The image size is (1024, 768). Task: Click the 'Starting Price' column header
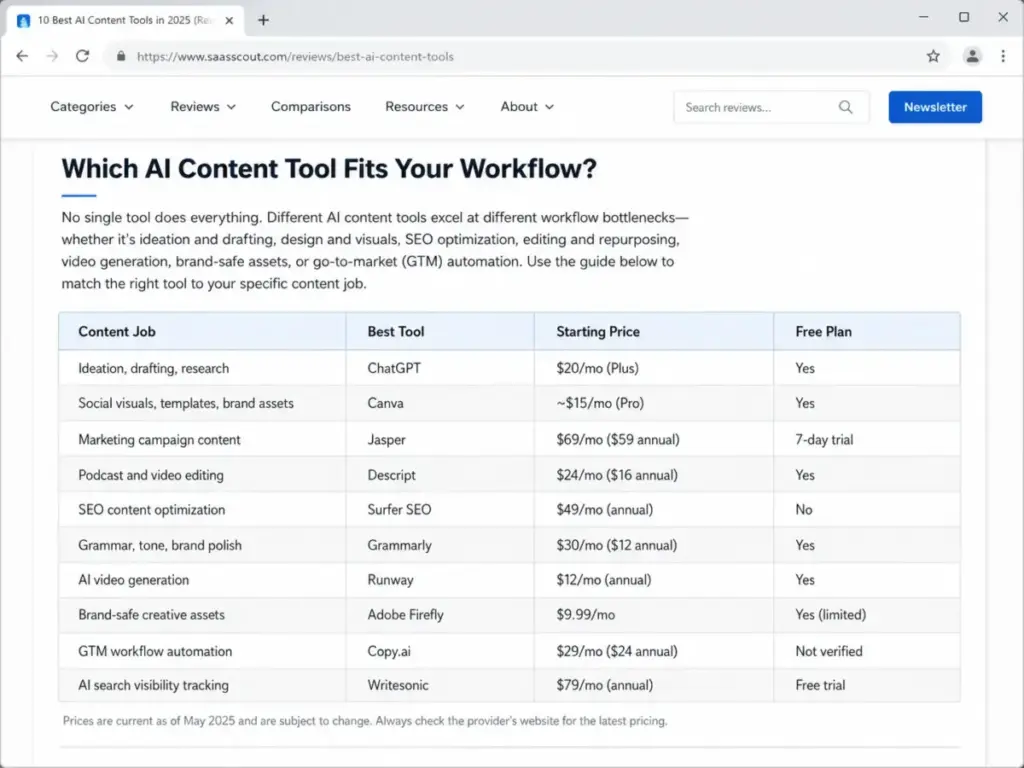click(654, 331)
